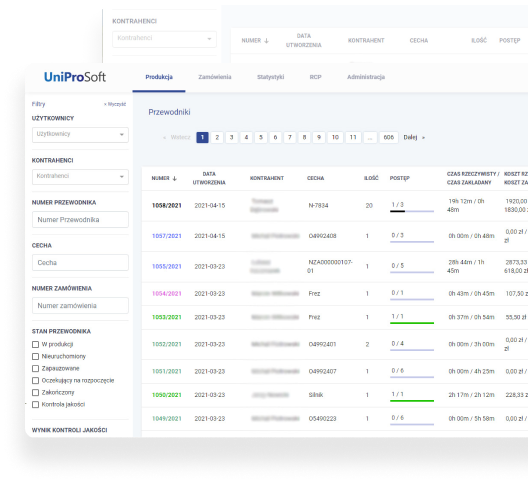Open order 1057/2021 link
528x483 pixels.
tap(166, 236)
